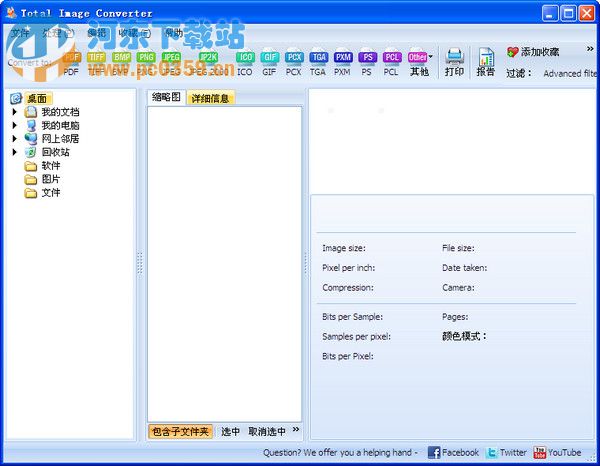Select the GIF conversion icon
Image resolution: width=600 pixels, height=466 pixels.
tap(269, 64)
